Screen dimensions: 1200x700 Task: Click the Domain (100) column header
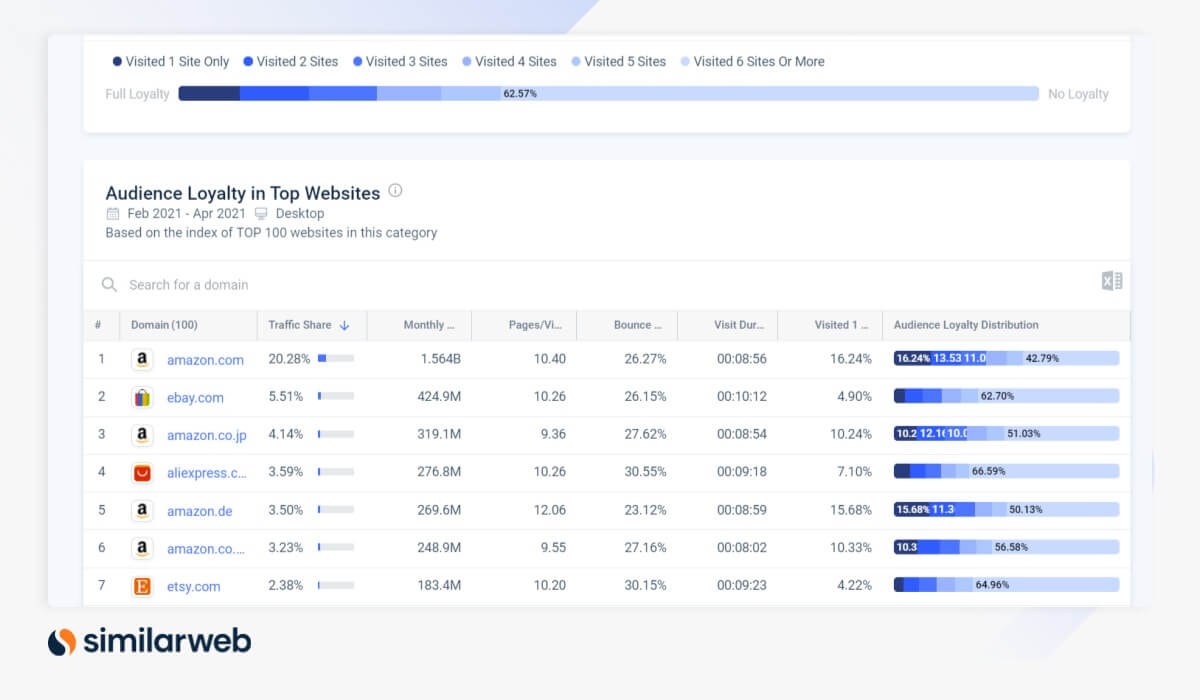pyautogui.click(x=164, y=325)
